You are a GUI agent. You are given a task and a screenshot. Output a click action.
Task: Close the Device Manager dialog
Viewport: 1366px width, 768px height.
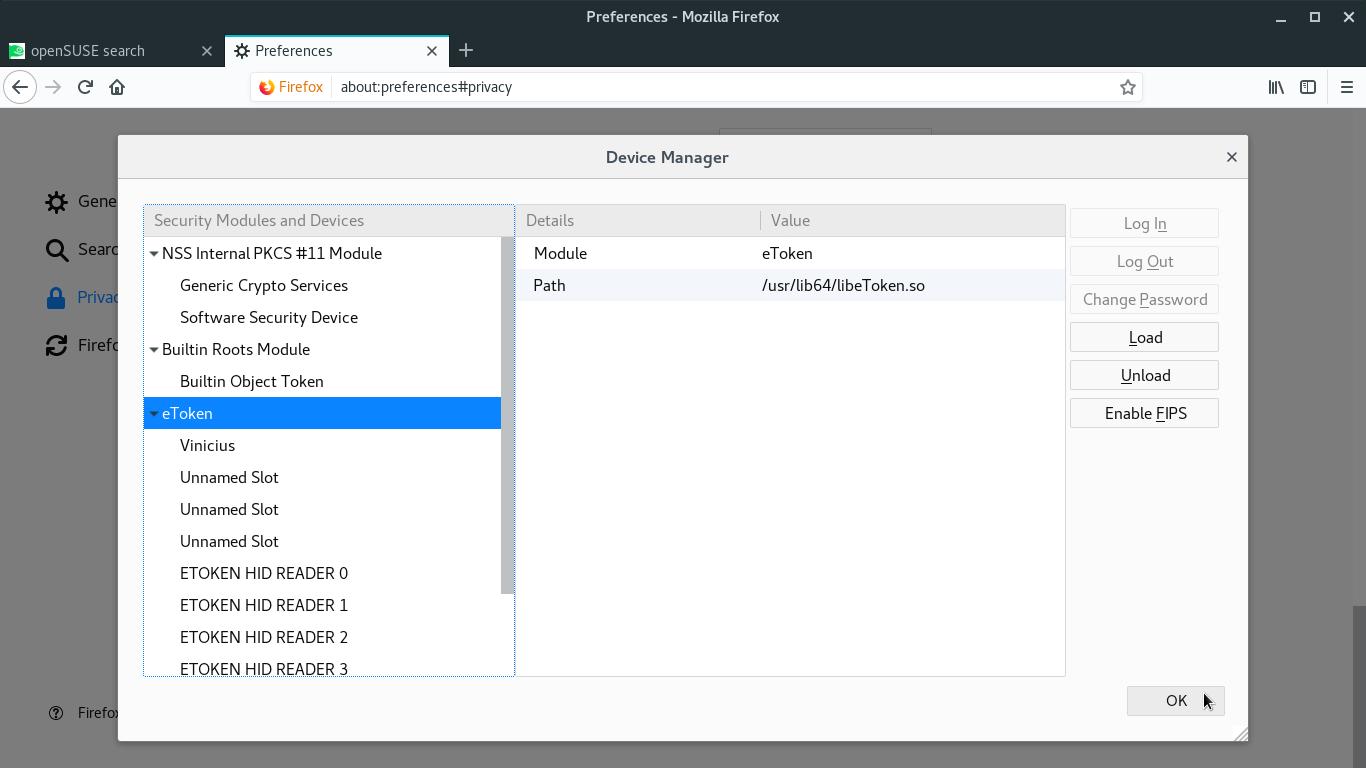pyautogui.click(x=1231, y=157)
